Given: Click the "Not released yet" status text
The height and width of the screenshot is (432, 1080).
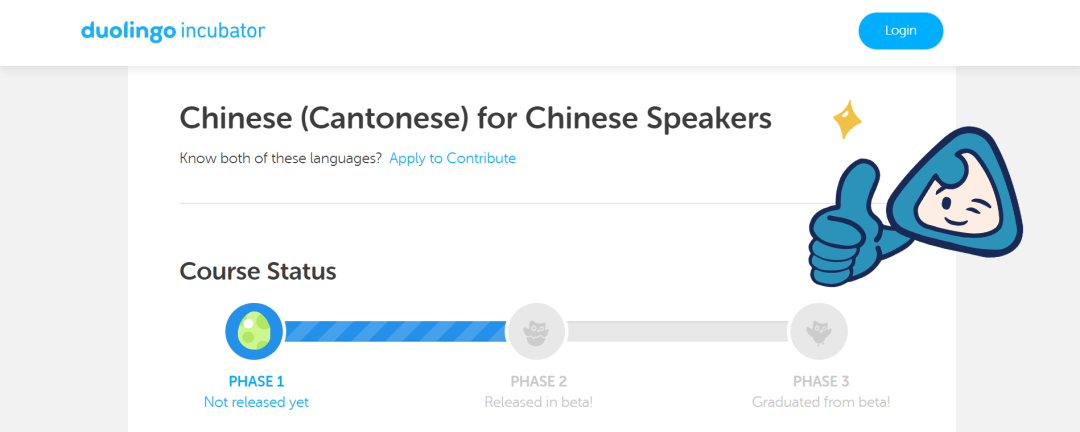Looking at the screenshot, I should pyautogui.click(x=256, y=402).
